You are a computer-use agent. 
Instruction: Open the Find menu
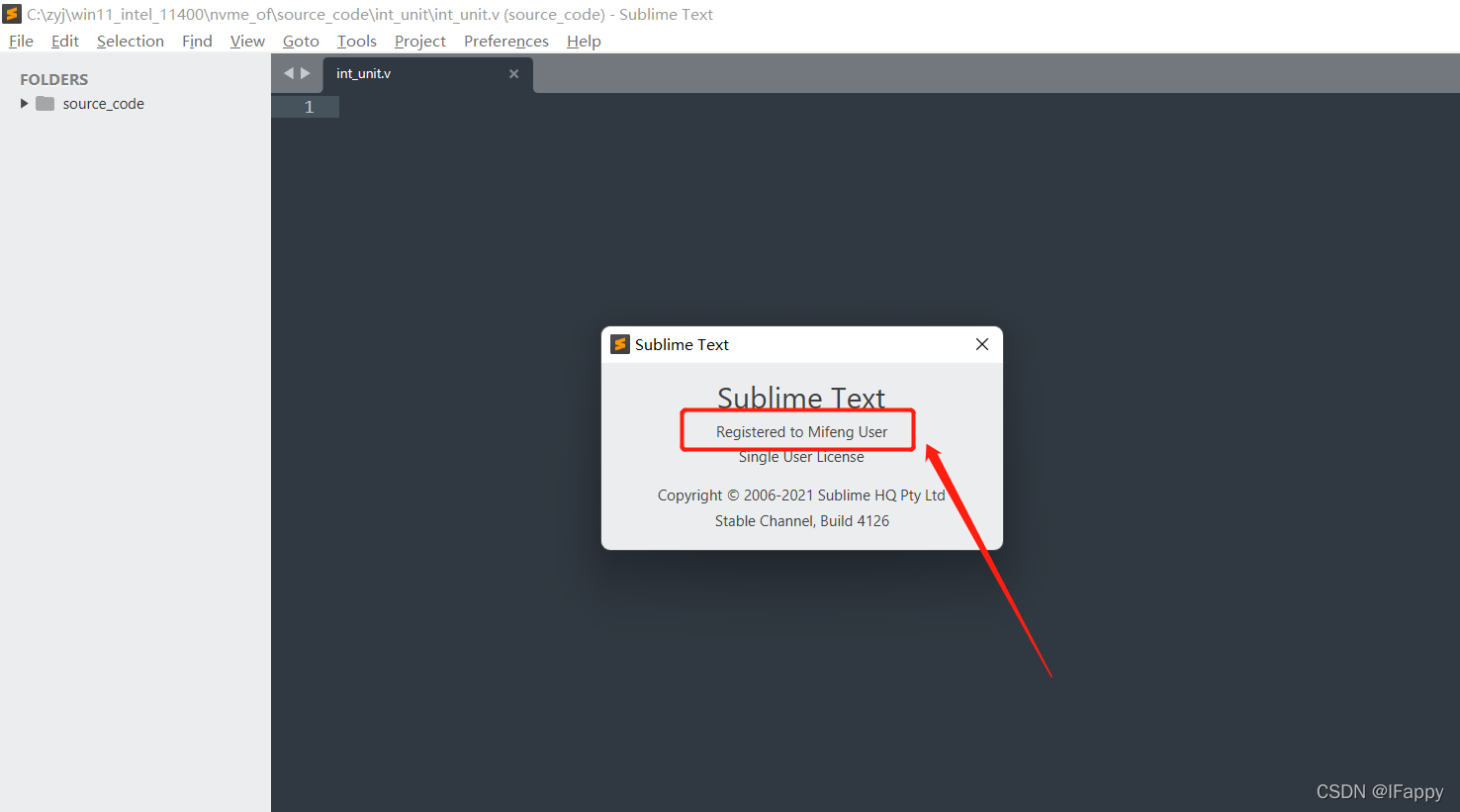tap(197, 41)
